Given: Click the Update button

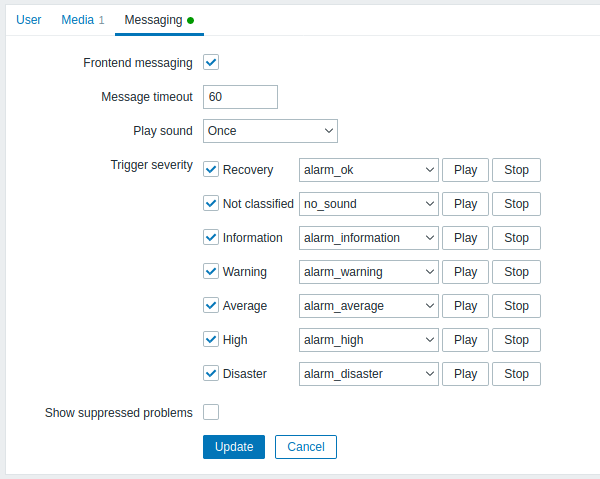Looking at the screenshot, I should coord(234,447).
